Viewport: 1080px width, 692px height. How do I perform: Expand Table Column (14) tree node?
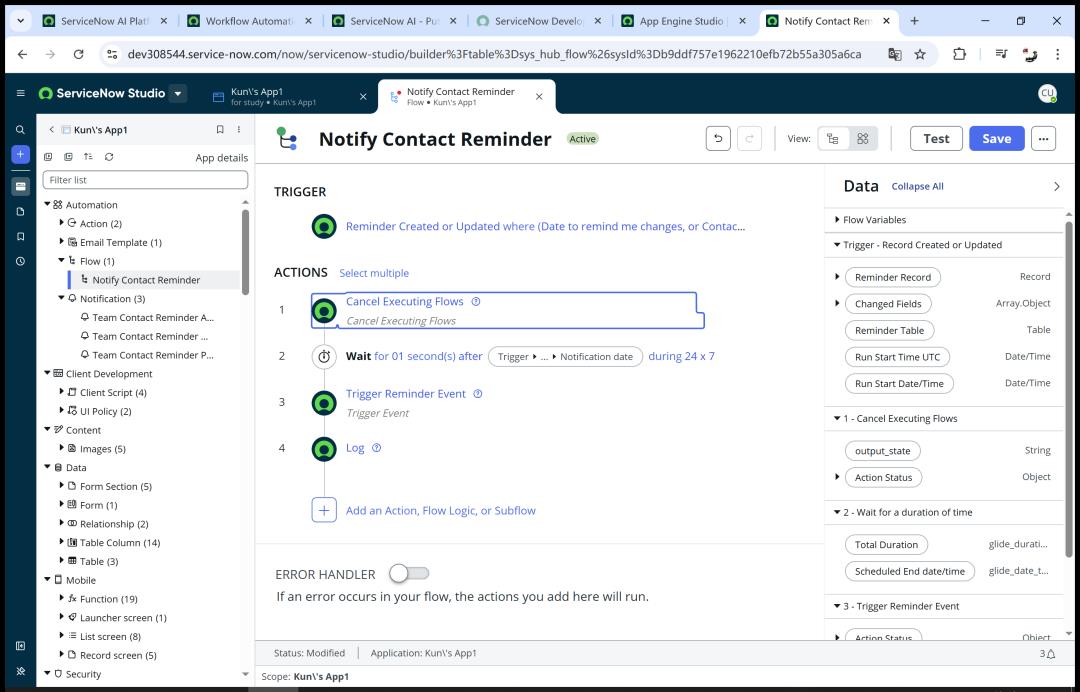pyautogui.click(x=61, y=543)
